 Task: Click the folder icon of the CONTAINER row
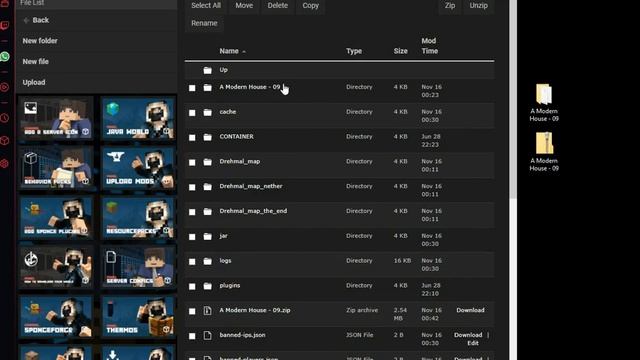(207, 137)
